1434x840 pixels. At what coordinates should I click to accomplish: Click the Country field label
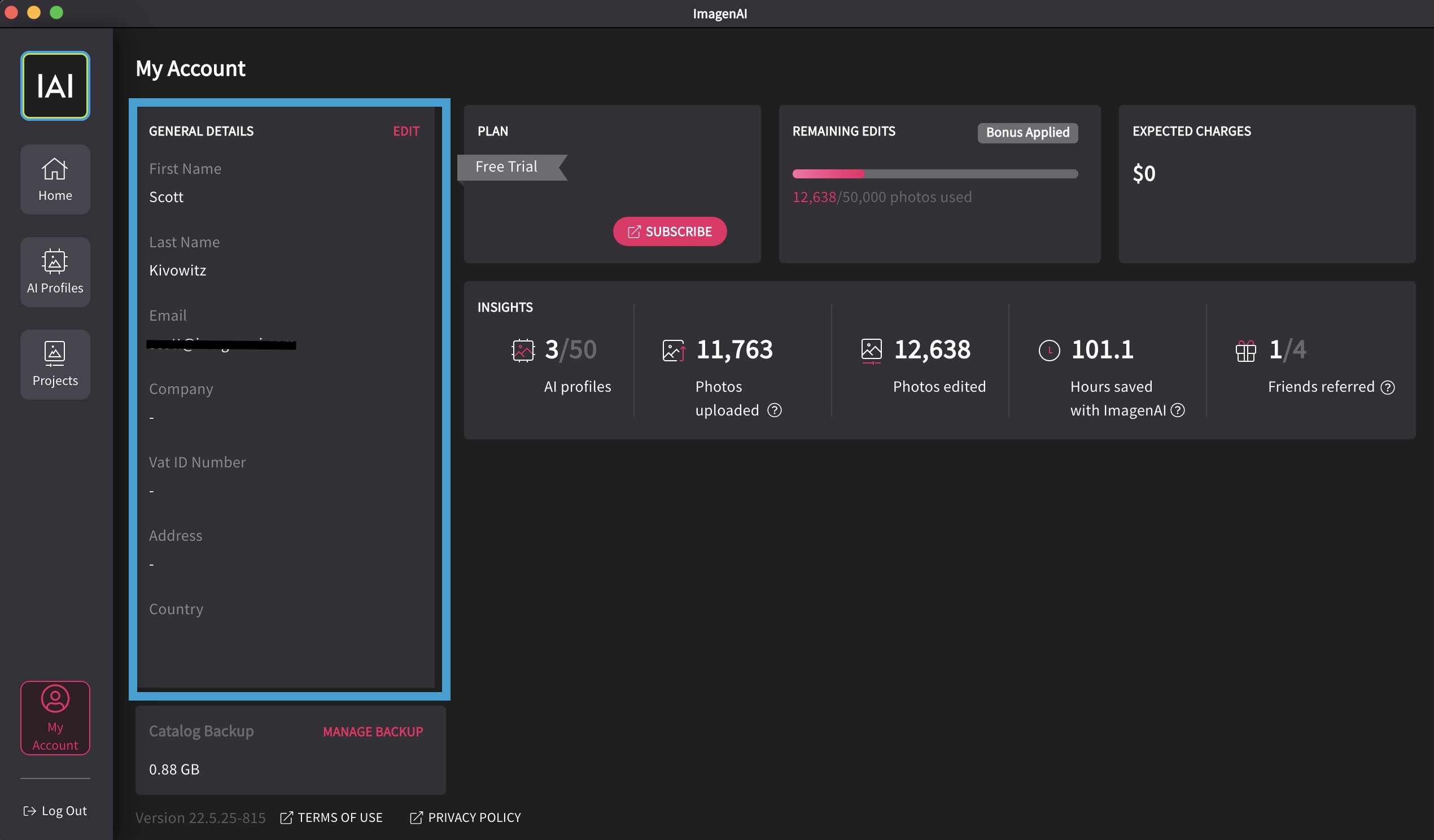pyautogui.click(x=176, y=610)
